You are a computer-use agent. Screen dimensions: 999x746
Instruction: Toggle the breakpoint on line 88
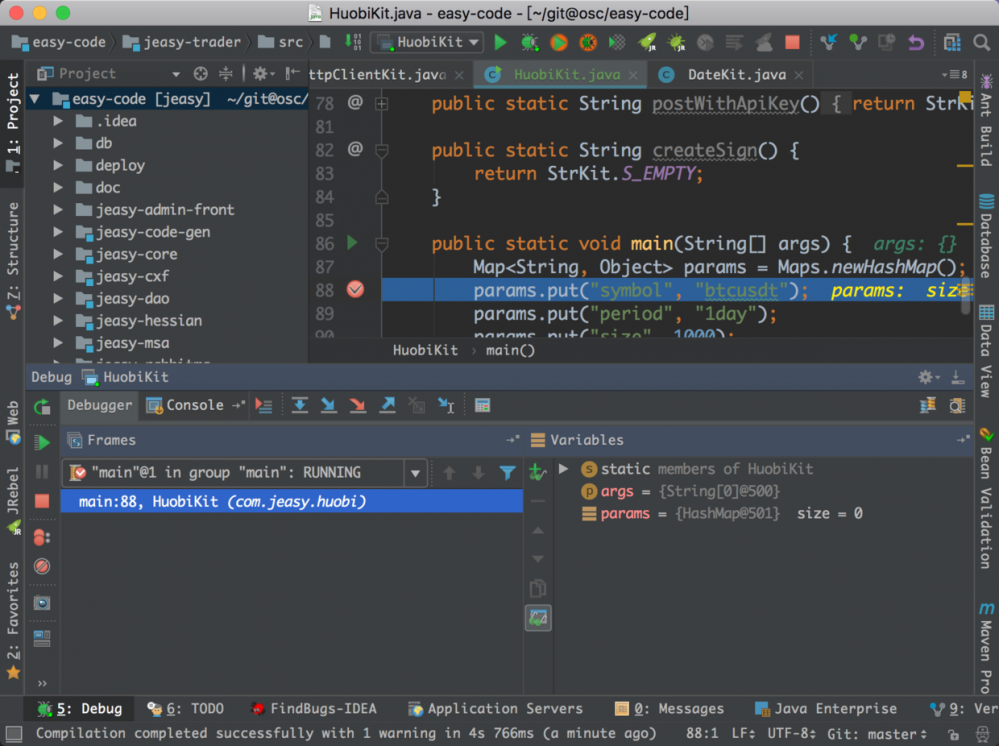click(355, 289)
